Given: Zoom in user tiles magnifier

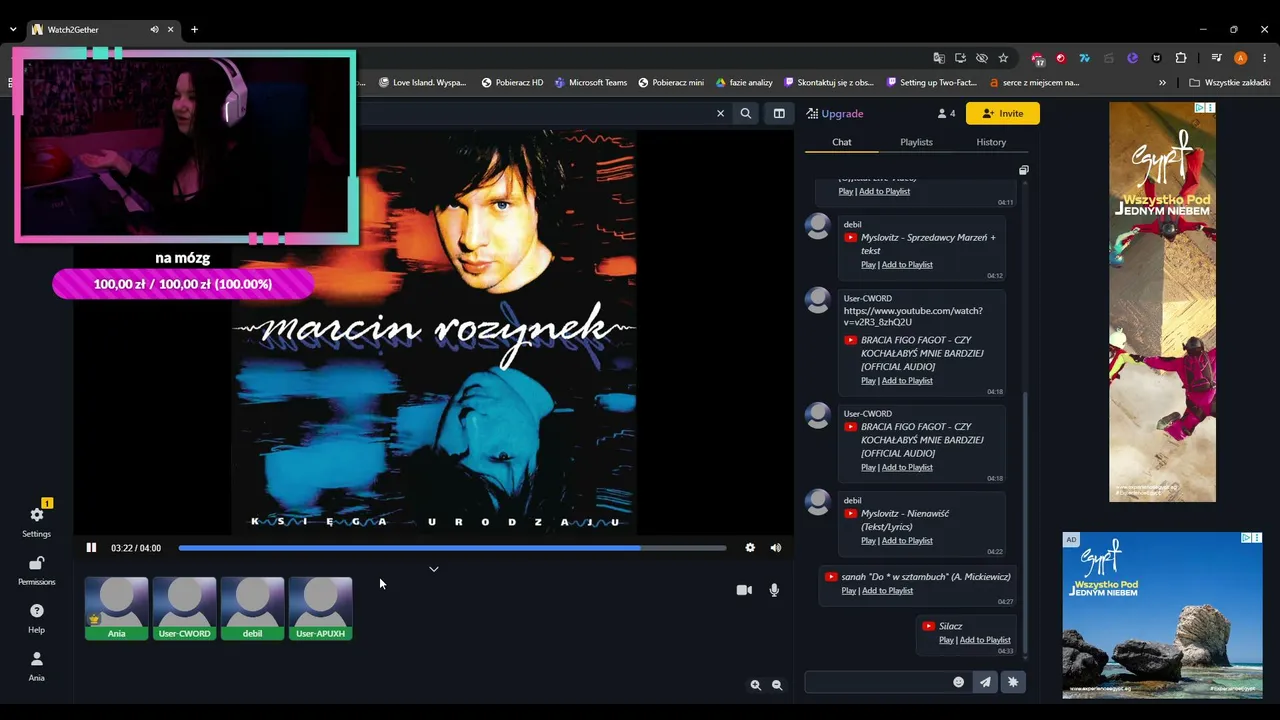Looking at the screenshot, I should coord(756,685).
